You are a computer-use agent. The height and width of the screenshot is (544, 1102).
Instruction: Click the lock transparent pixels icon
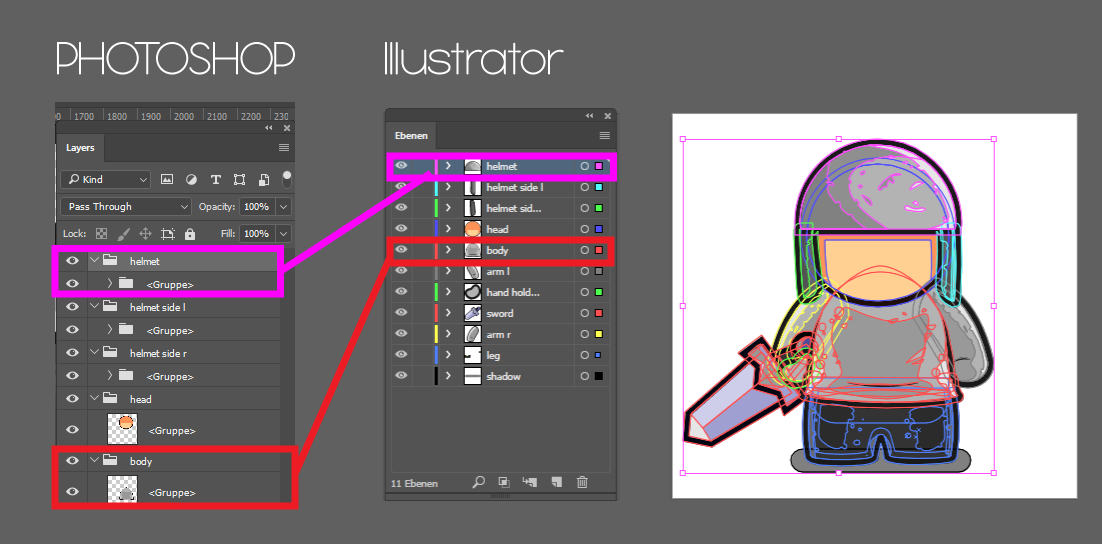coord(102,233)
